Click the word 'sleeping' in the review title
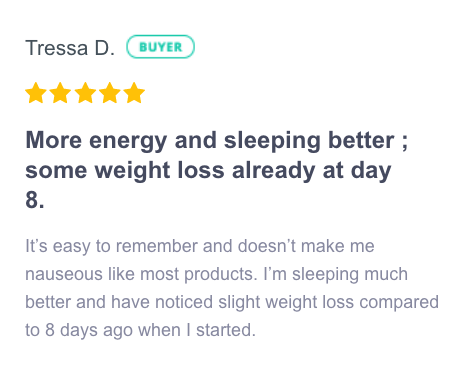 (272, 141)
